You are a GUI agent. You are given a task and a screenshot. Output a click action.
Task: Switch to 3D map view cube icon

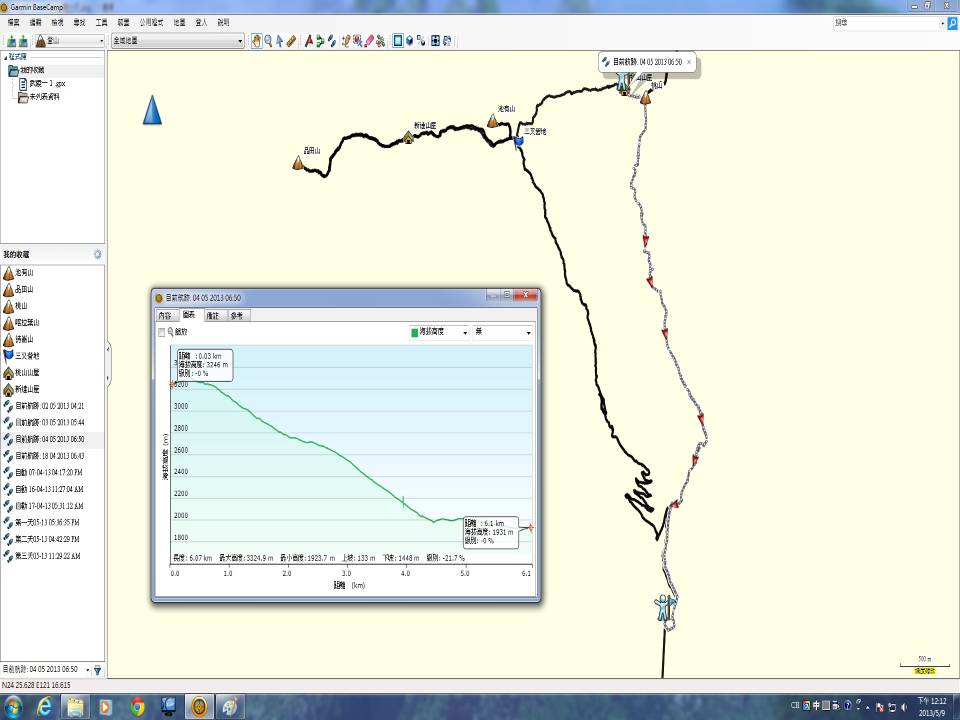410,41
